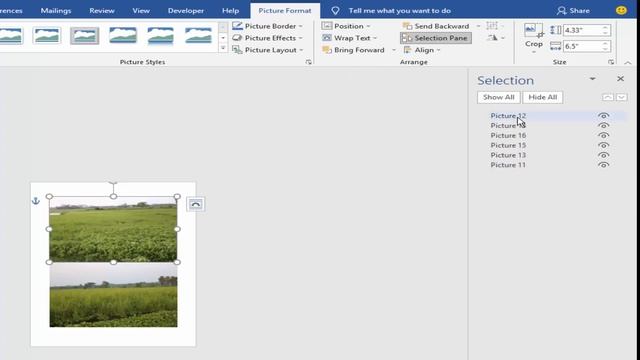640x360 pixels.
Task: Toggle visibility of the second list picture
Action: (603, 126)
